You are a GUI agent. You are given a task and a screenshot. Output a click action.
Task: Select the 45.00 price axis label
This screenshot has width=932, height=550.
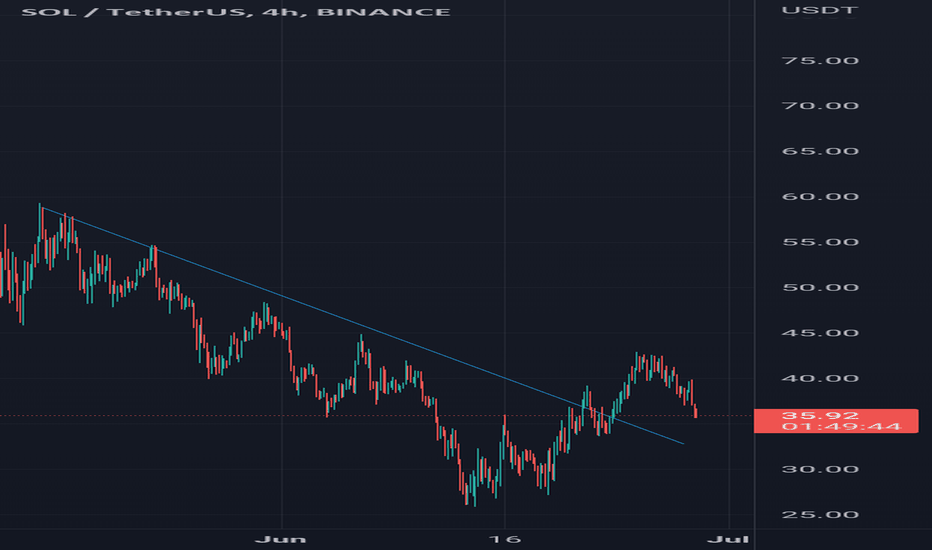[x=820, y=333]
